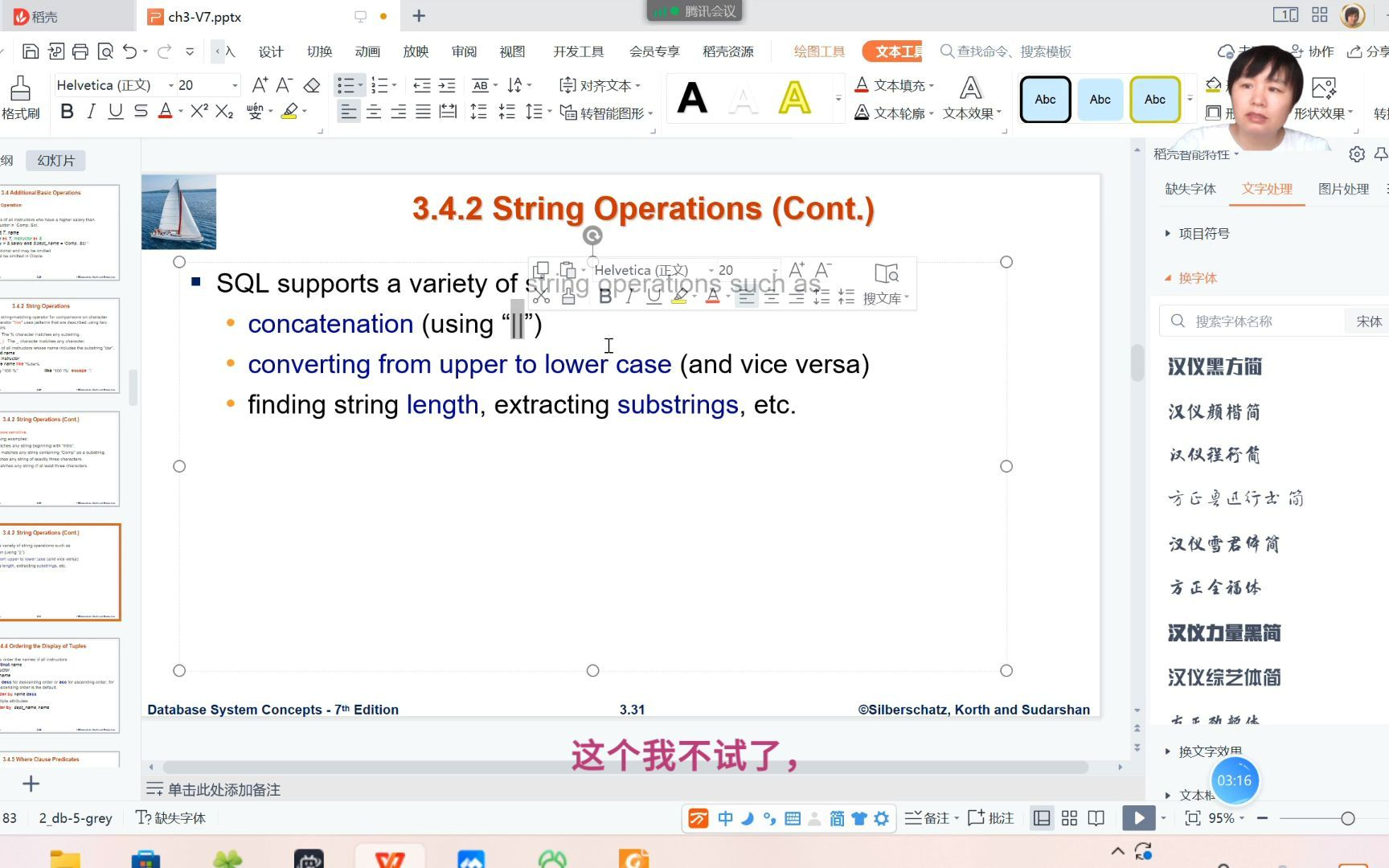Screen dimensions: 1389x868
Task: Toggle Bold in the floating mini toolbar
Action: pyautogui.click(x=605, y=297)
